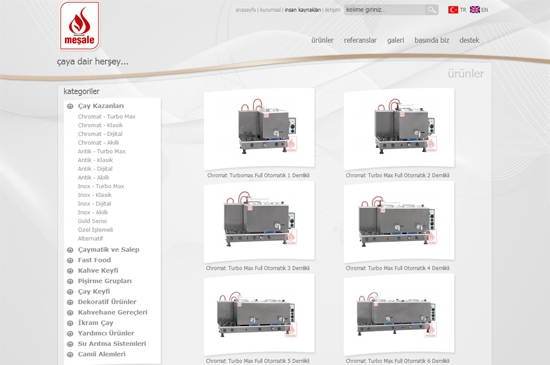Click bullet icon beside Yardımcı Ürünler
This screenshot has width=550, height=365.
point(70,334)
